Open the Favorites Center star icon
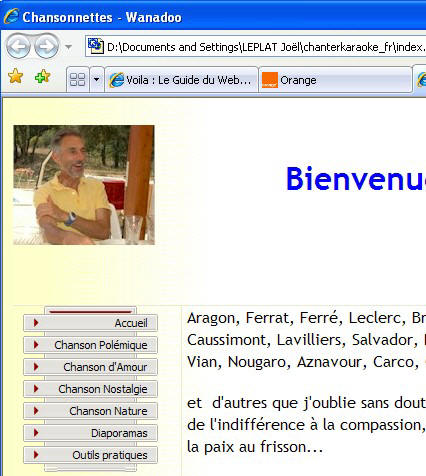 pos(15,76)
